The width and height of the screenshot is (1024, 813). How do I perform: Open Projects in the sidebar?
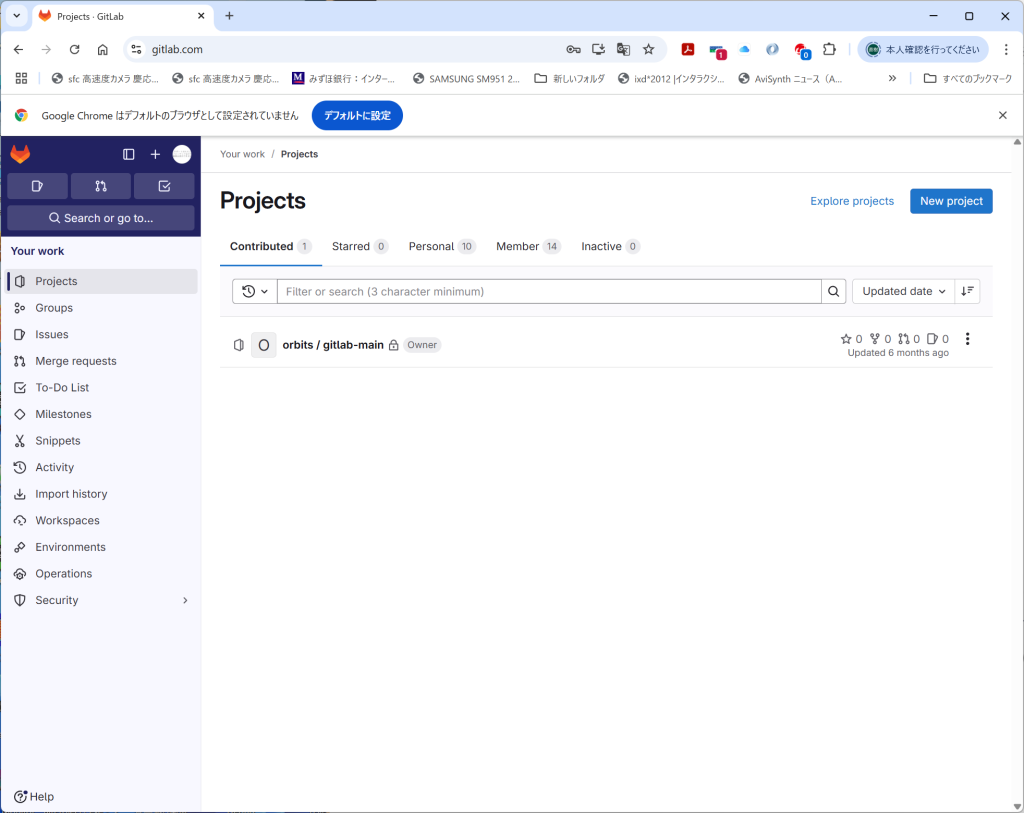coord(102,281)
